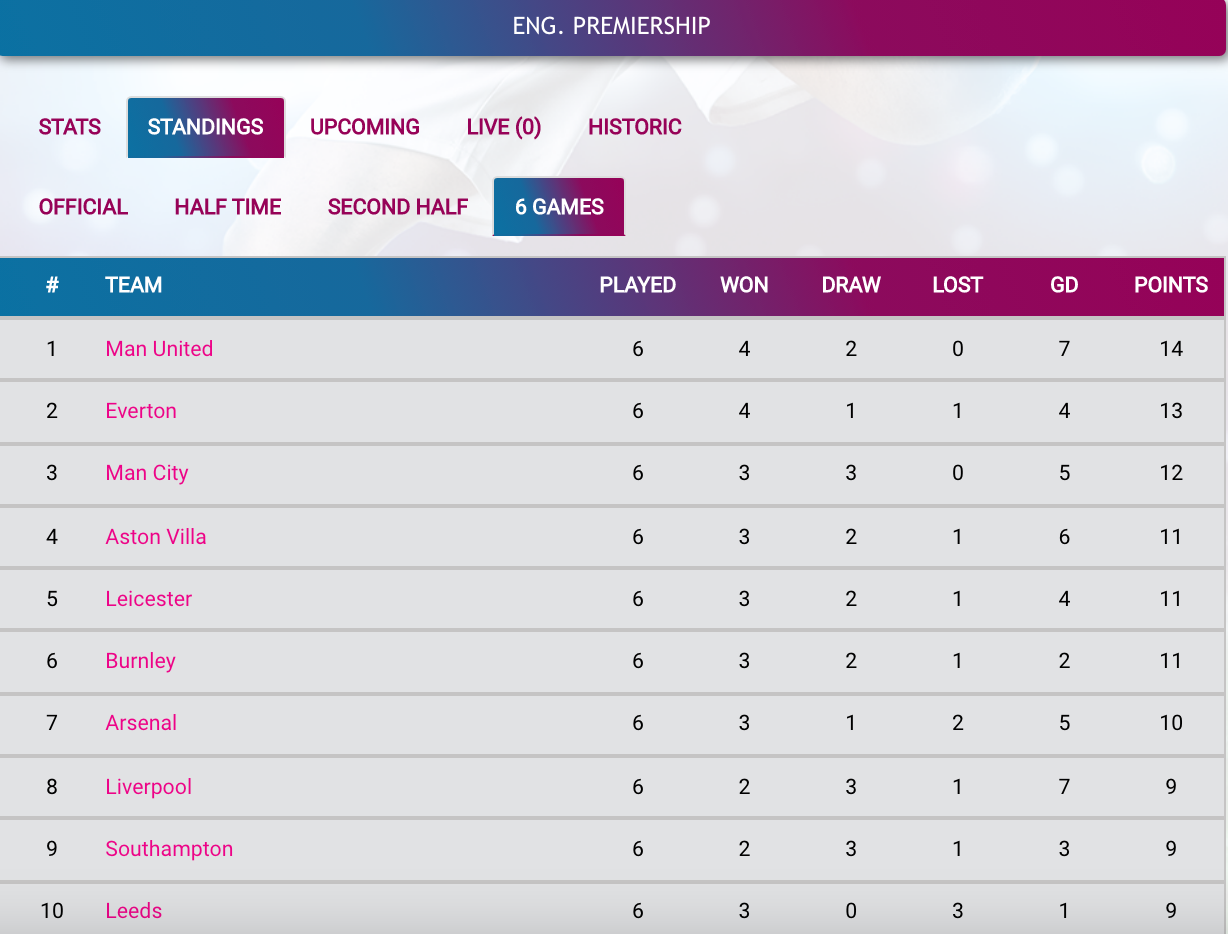
Task: Open the Leeds team link
Action: (134, 911)
